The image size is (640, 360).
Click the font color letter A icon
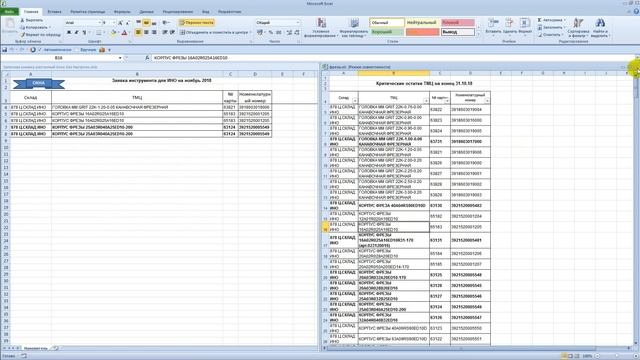[124, 33]
